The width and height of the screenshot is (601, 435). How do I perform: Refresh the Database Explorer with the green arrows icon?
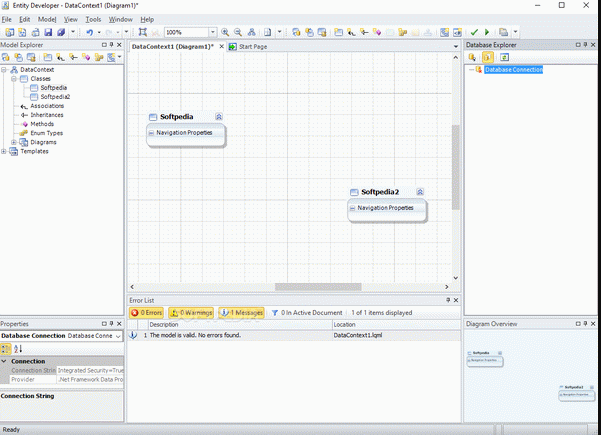(x=504, y=57)
